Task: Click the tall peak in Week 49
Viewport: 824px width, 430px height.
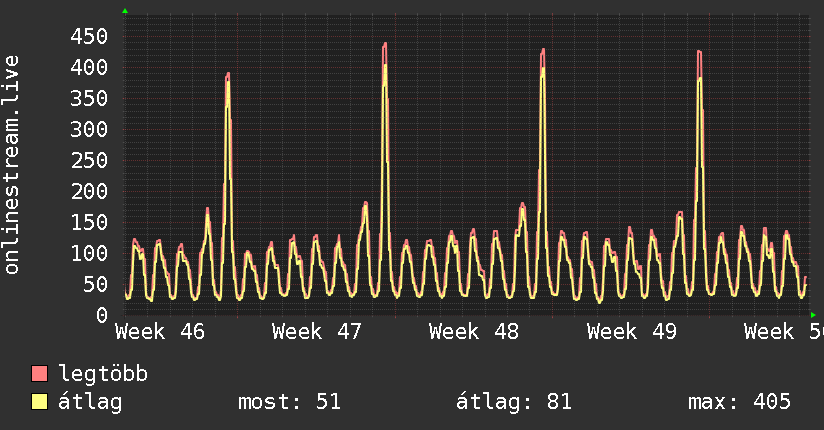Action: (x=699, y=52)
